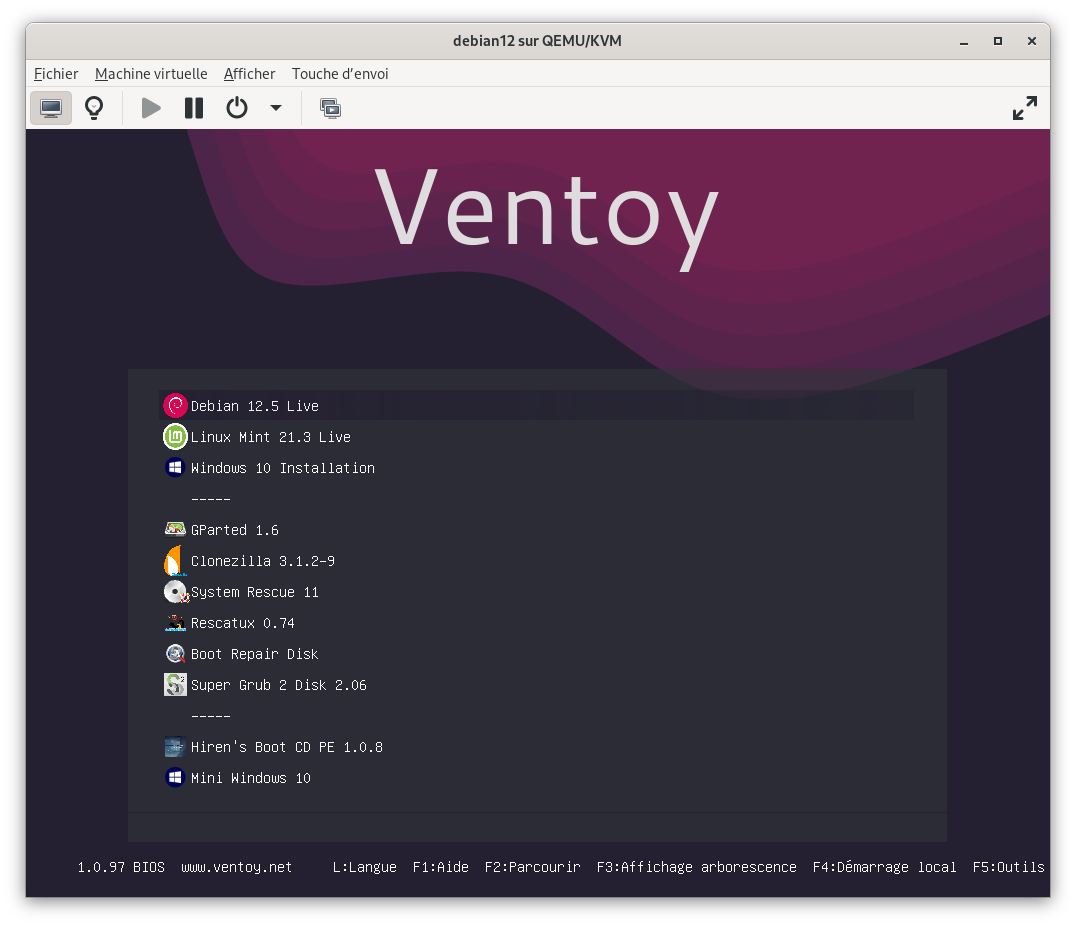Open the Fichier menu
Screen dimensions: 1076x926
[56, 73]
